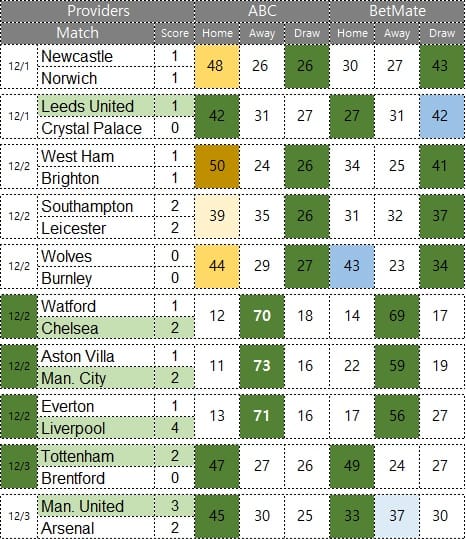Viewport: 466px width, 539px height.
Task: Click the yellow 48 ABC Home cell
Action: pos(217,67)
